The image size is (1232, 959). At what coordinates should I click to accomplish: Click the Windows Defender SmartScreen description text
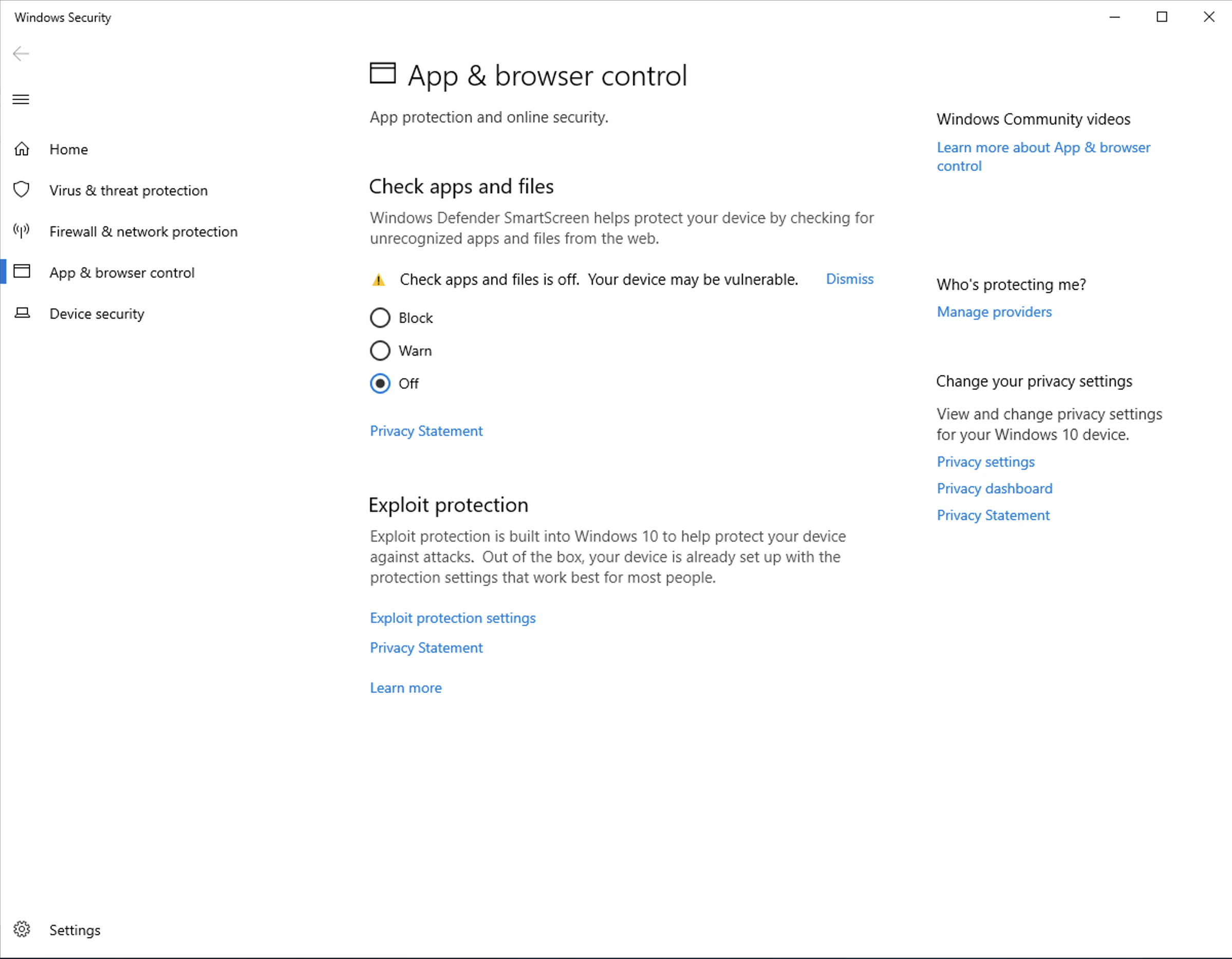622,228
